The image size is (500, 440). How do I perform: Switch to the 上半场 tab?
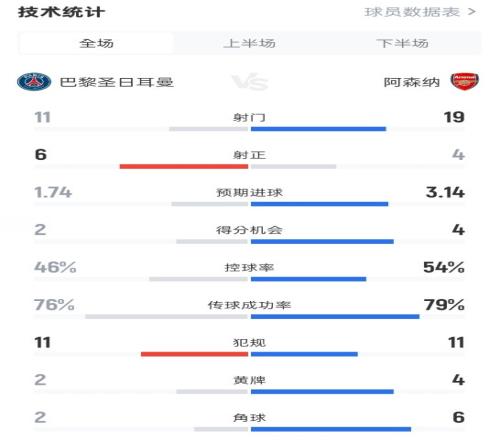250,43
